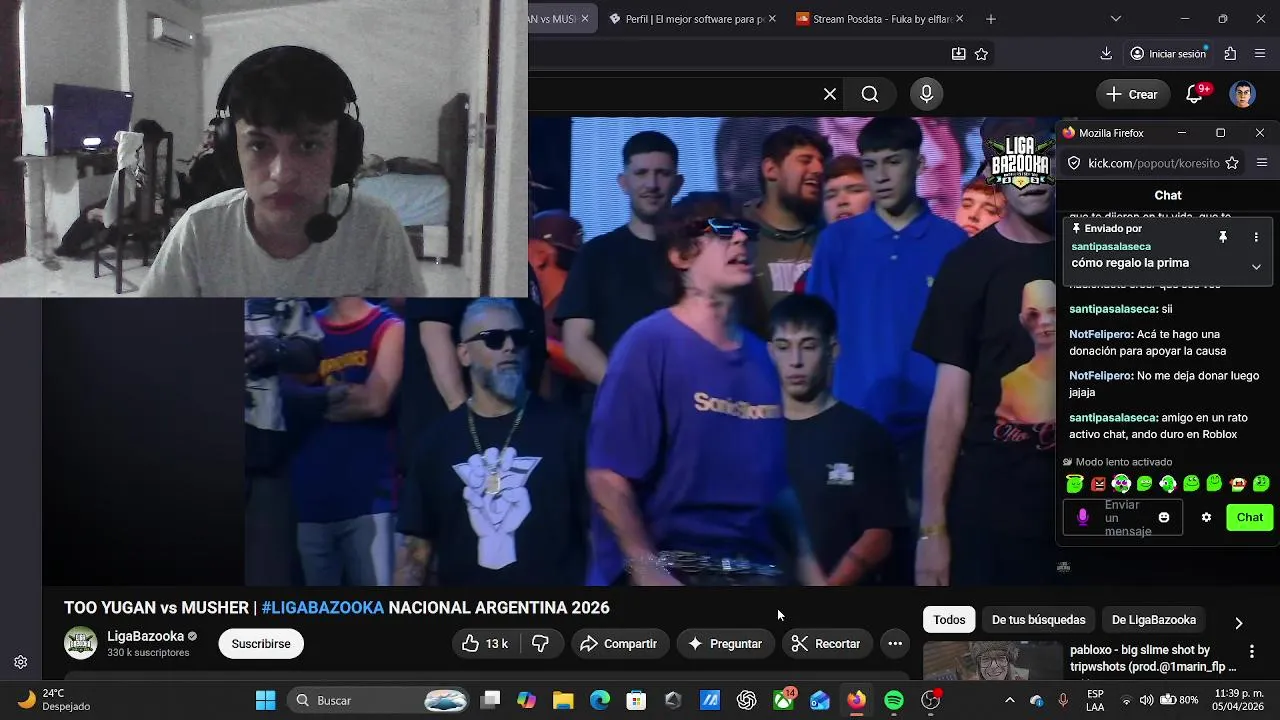Open File Explorer from the taskbar
The image size is (1280, 720).
pyautogui.click(x=563, y=700)
